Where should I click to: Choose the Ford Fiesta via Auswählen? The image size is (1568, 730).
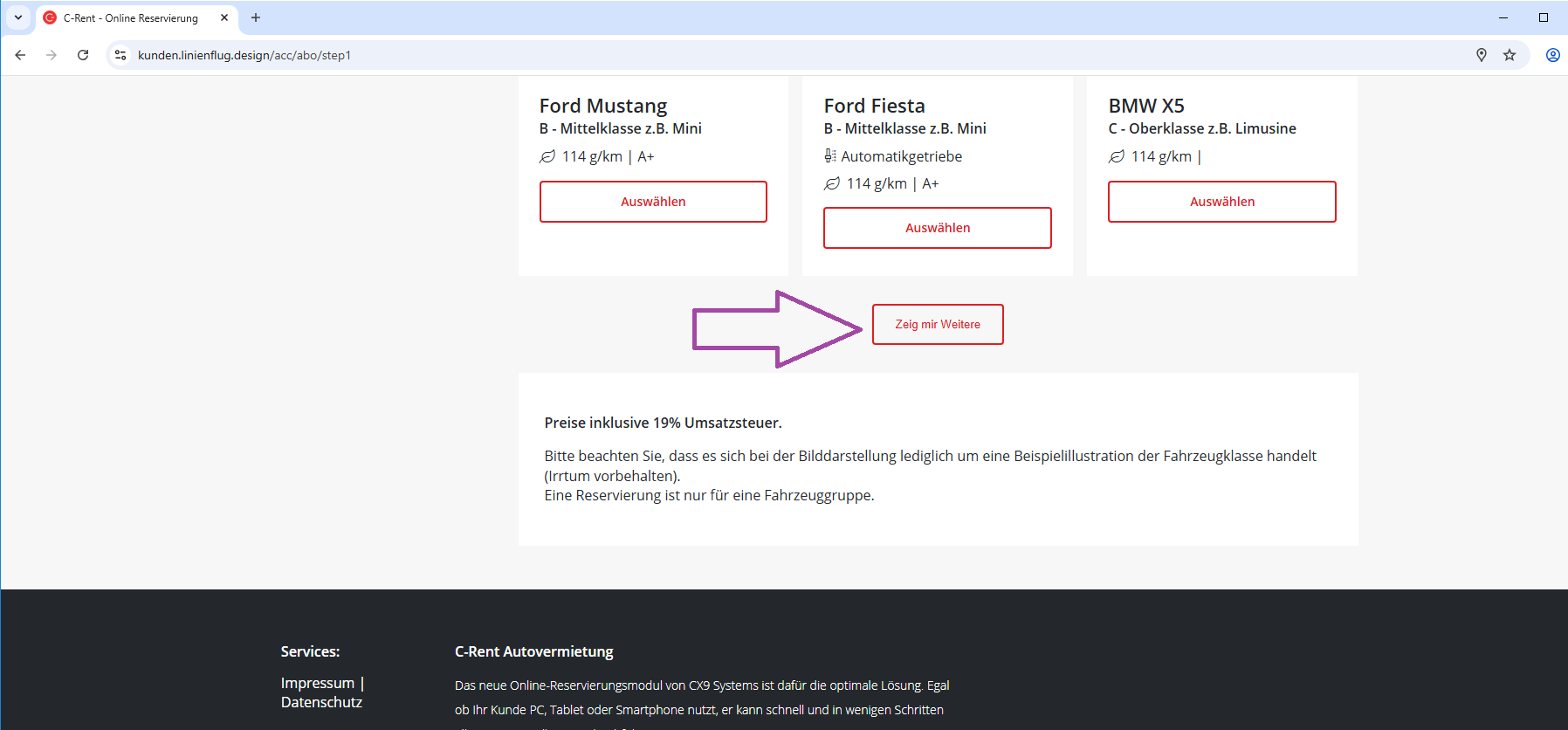tap(937, 228)
